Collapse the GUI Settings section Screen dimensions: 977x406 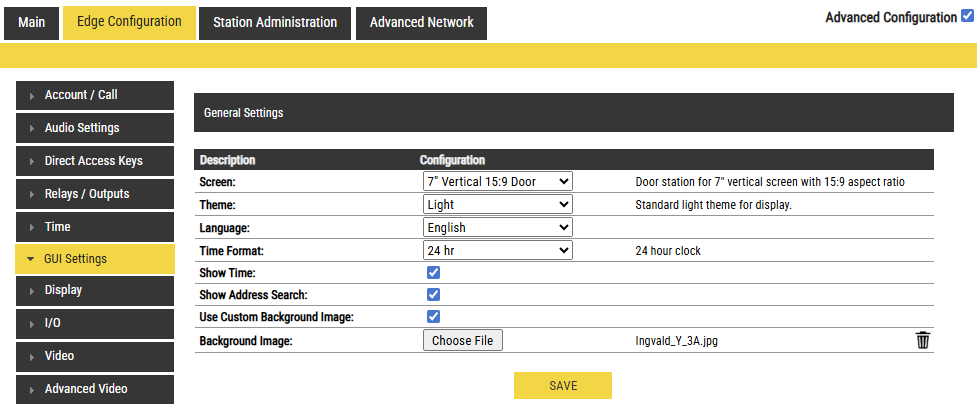click(95, 259)
